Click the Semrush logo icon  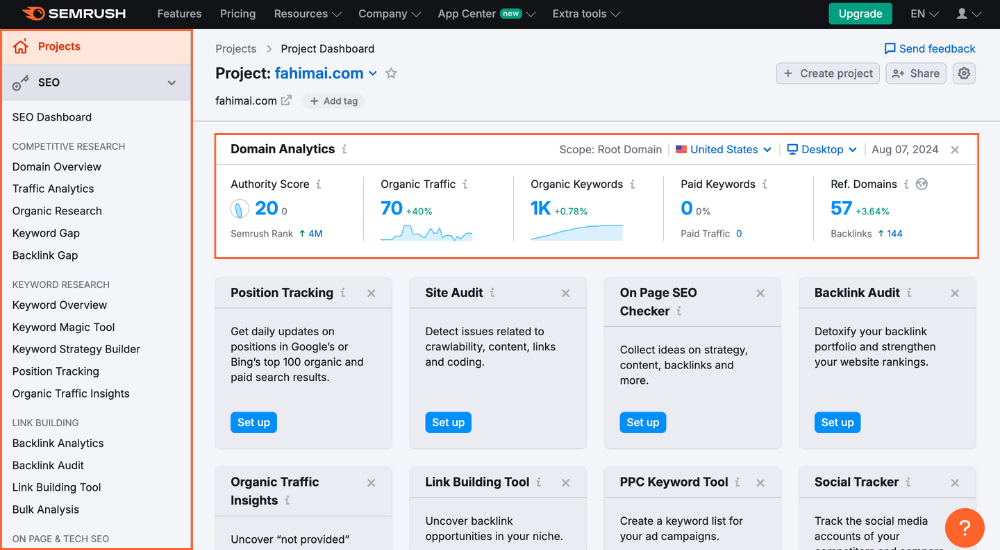click(33, 14)
